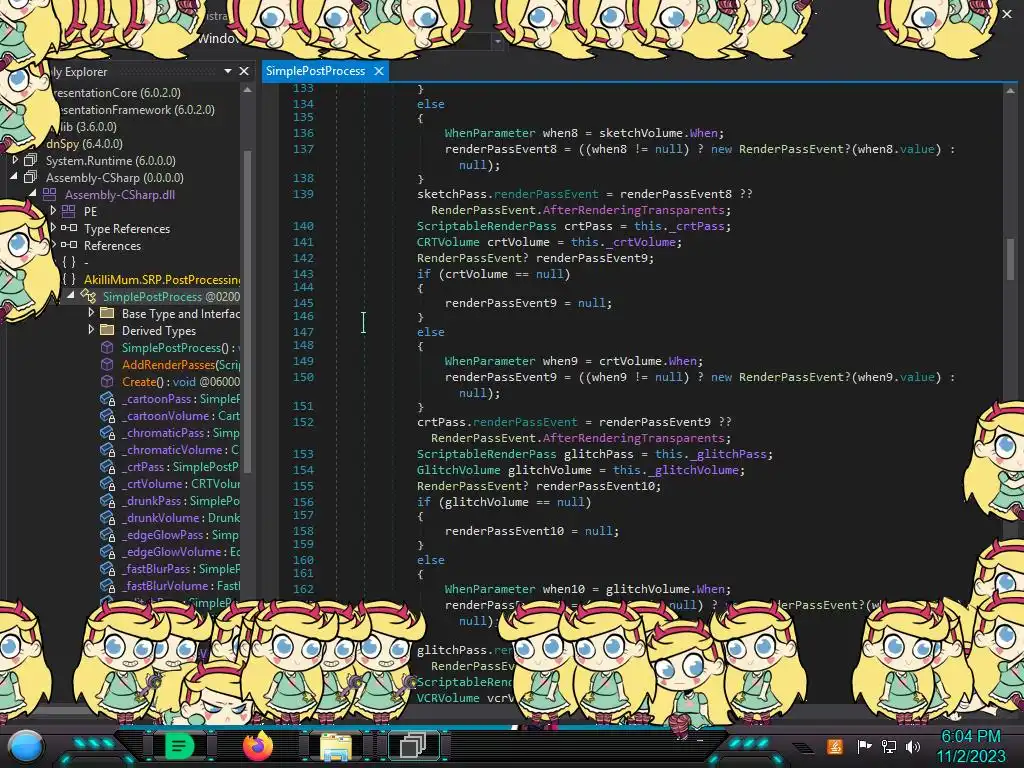
Task: Click the _chromaticPass field icon
Action: point(107,433)
